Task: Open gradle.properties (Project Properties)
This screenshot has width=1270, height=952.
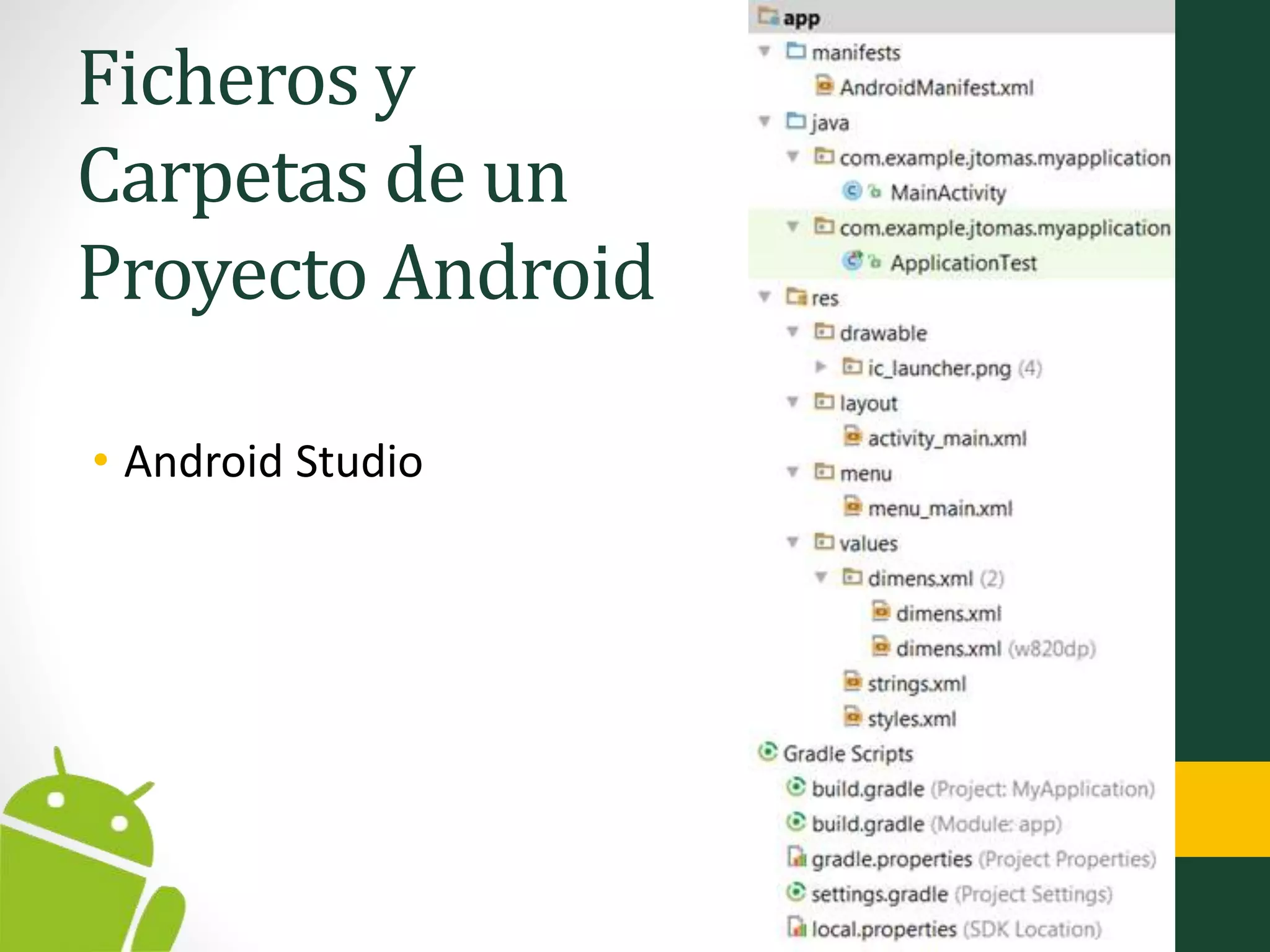Action: tap(984, 859)
